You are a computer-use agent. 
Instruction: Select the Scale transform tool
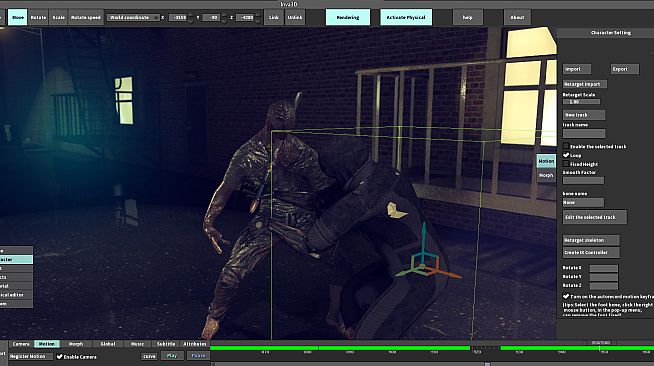coord(58,18)
